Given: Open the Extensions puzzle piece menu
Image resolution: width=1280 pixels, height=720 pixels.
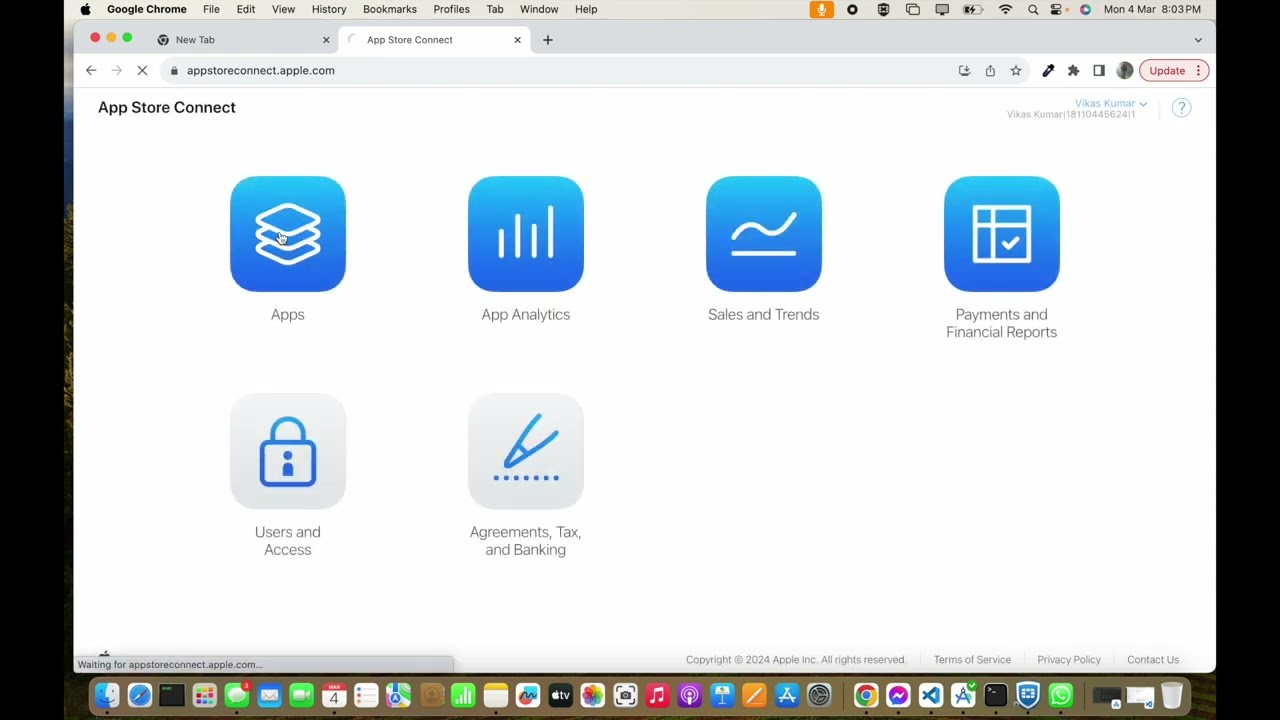Looking at the screenshot, I should tap(1073, 70).
